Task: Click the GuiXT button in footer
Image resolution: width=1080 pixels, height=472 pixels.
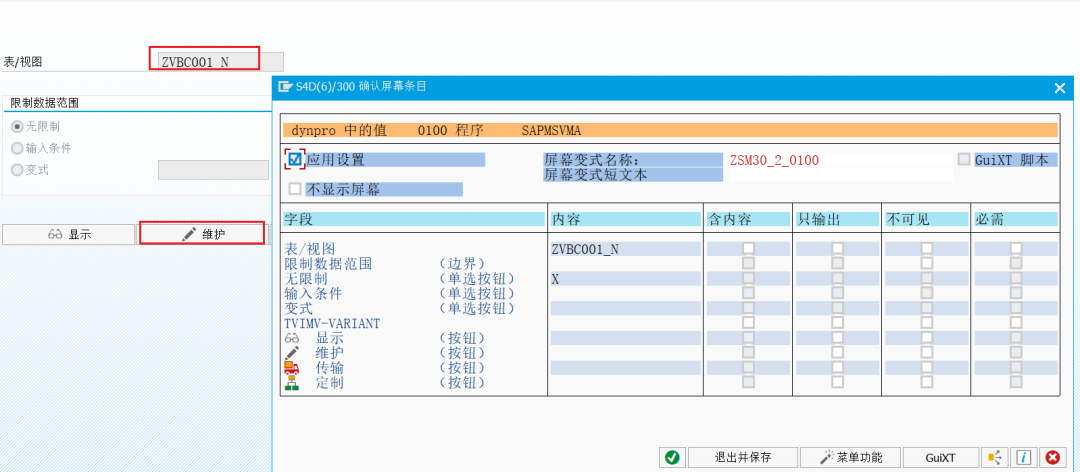Action: click(x=940, y=458)
